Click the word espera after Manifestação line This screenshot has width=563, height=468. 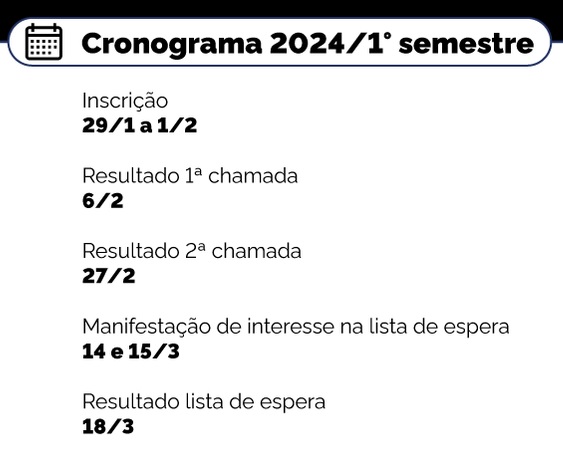coord(476,329)
